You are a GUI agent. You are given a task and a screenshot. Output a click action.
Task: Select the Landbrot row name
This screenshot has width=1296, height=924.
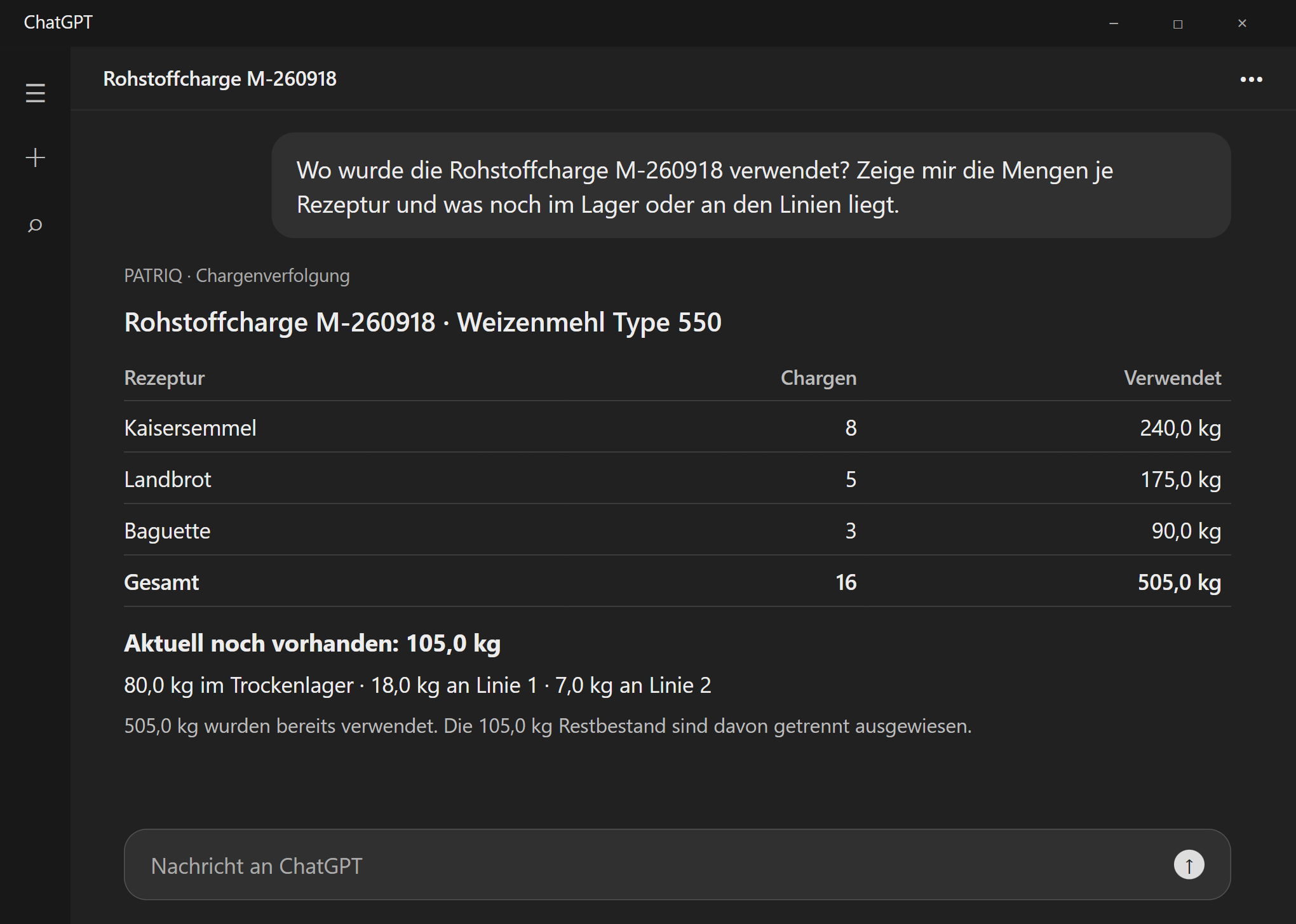pyautogui.click(x=167, y=479)
